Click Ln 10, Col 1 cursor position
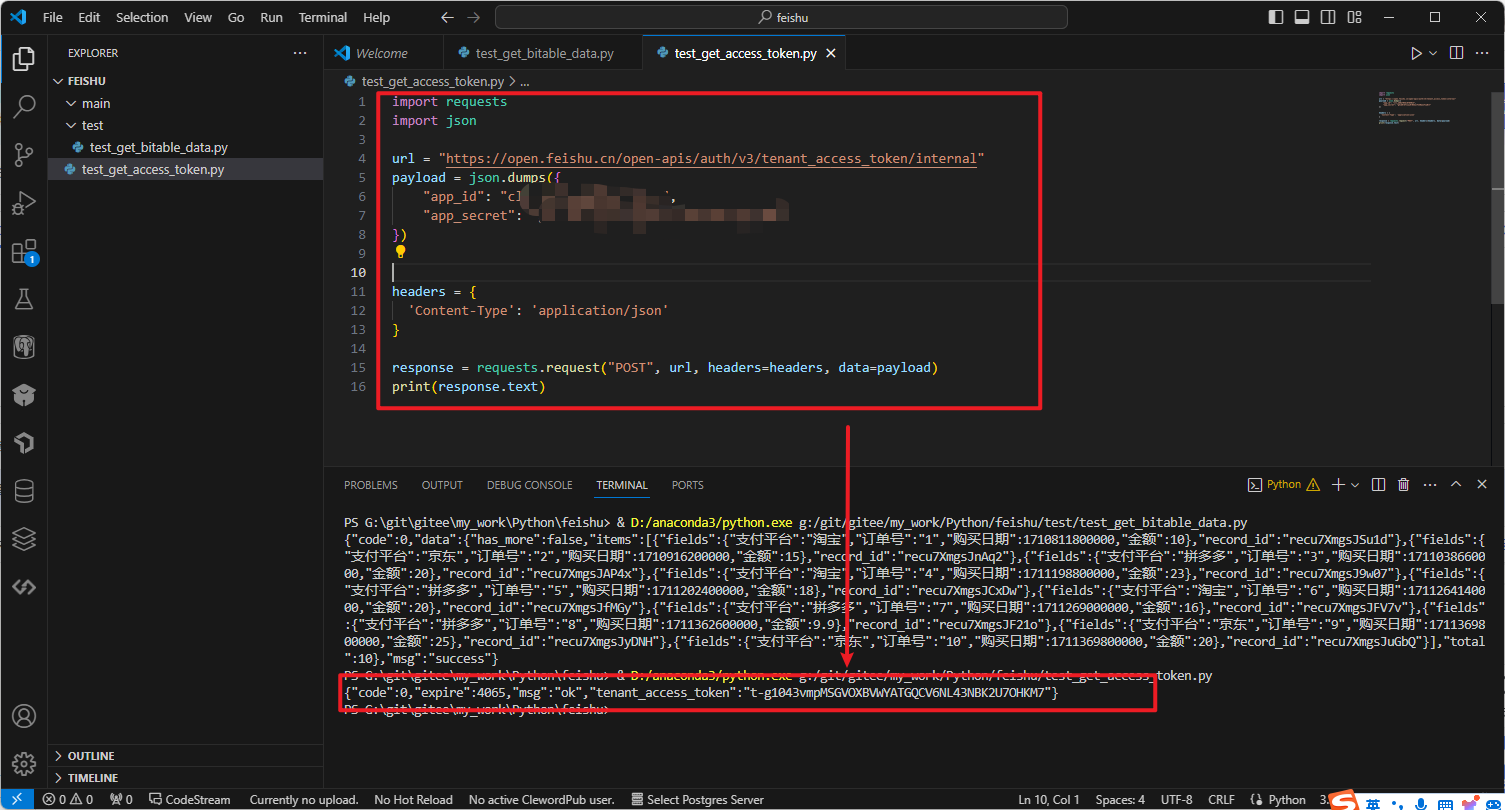 pyautogui.click(x=1049, y=800)
